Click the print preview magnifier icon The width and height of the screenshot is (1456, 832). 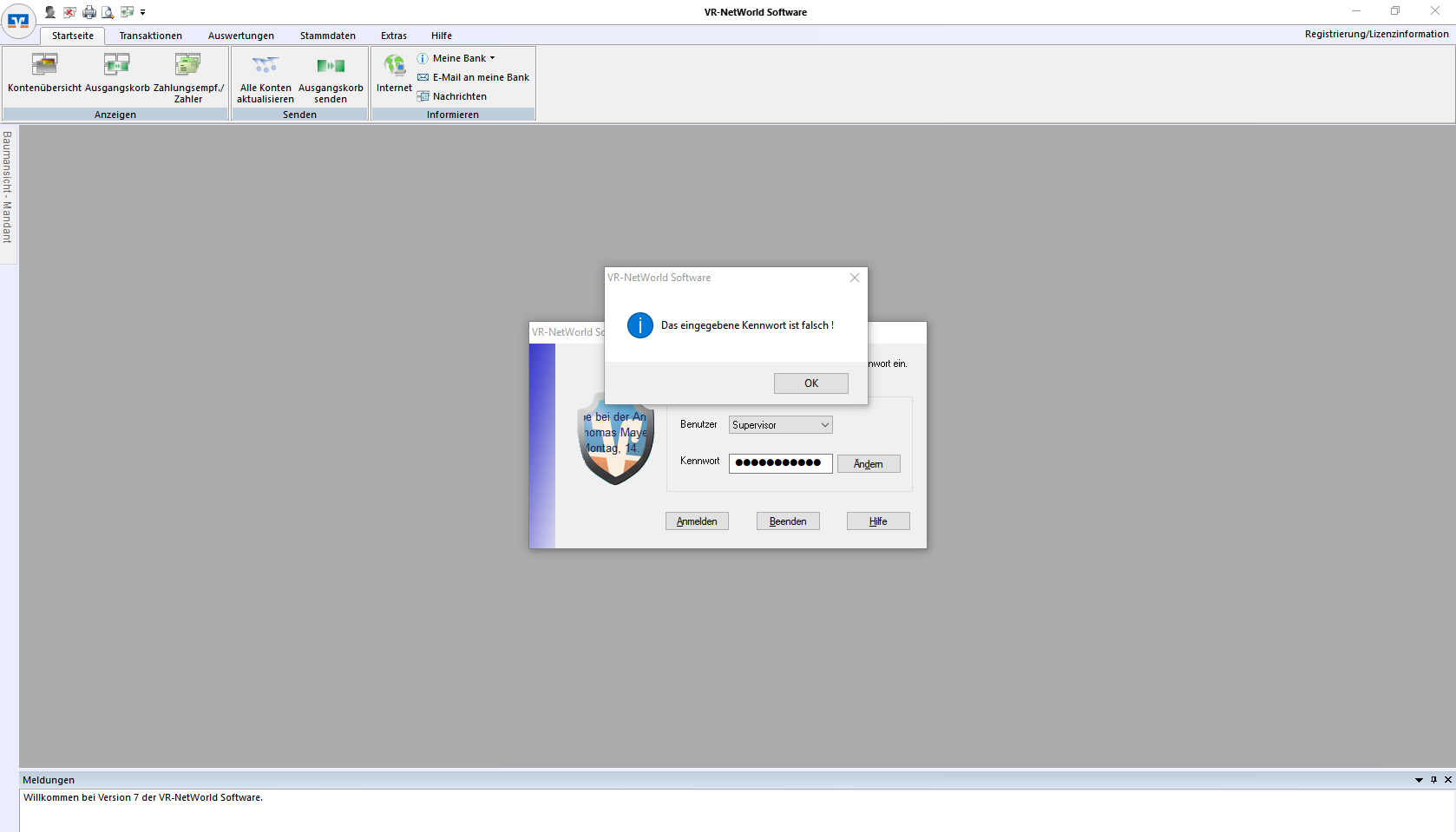coord(108,12)
